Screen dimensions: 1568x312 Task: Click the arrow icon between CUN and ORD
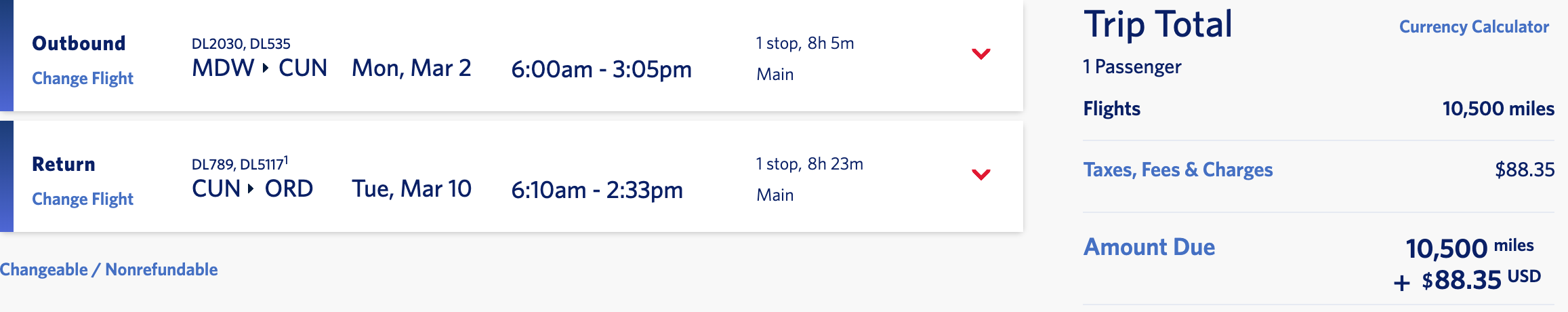pos(251,189)
